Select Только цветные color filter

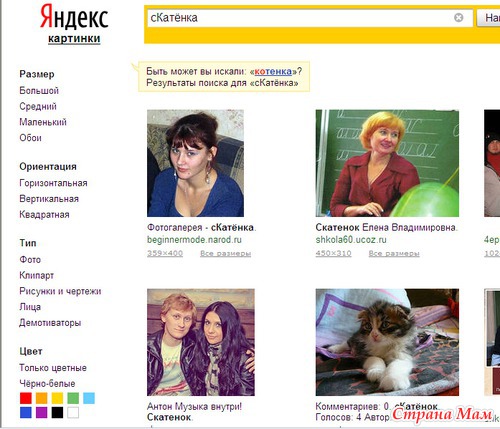point(53,368)
